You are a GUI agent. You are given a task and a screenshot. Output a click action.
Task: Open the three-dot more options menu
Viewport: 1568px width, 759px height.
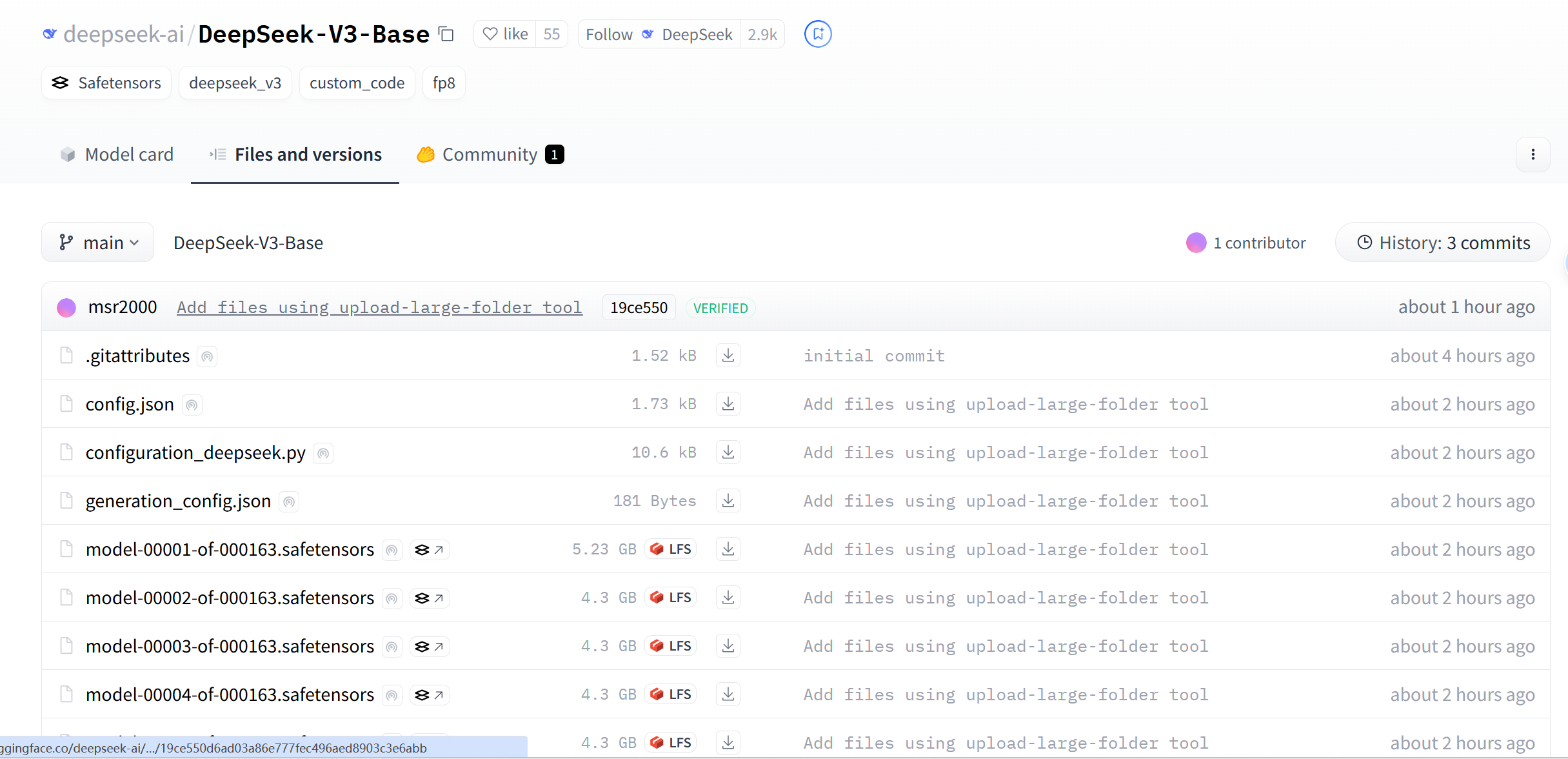[x=1533, y=155]
